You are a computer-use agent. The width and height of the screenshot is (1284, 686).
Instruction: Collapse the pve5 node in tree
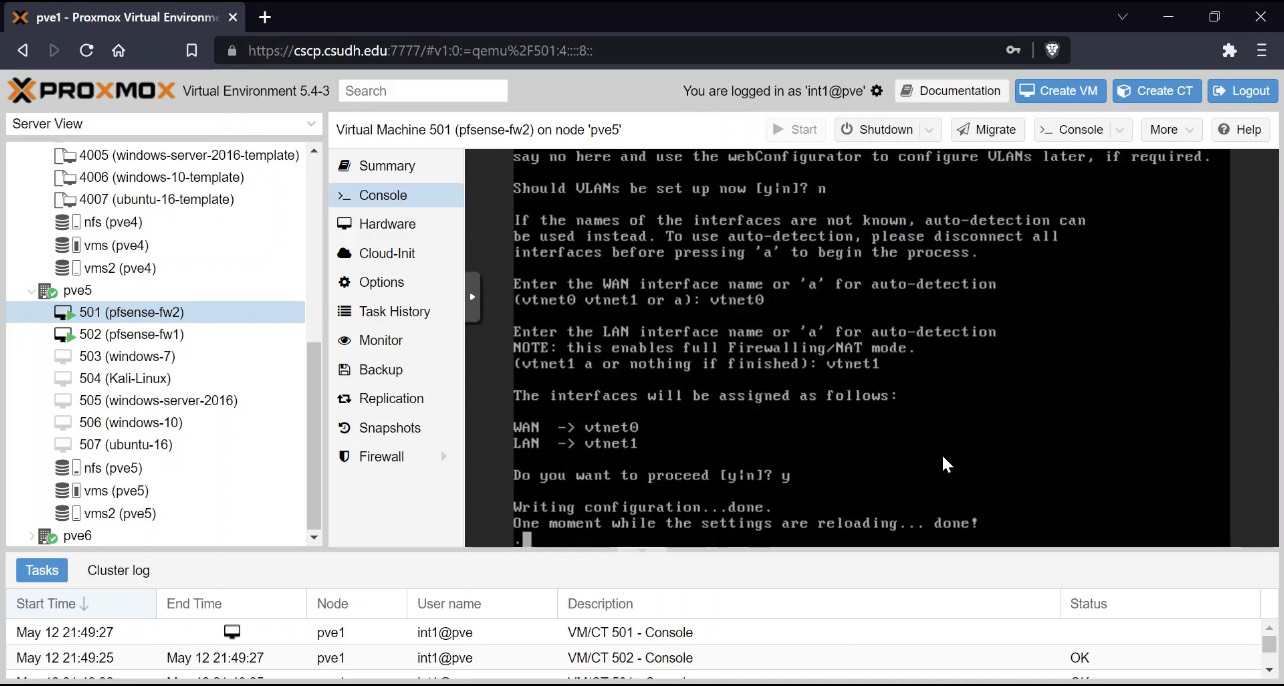click(x=30, y=291)
